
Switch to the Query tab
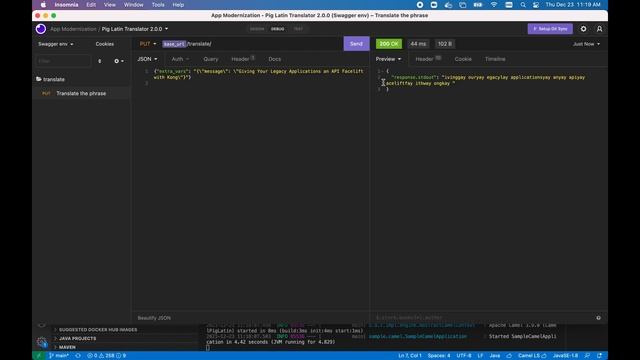(211, 59)
